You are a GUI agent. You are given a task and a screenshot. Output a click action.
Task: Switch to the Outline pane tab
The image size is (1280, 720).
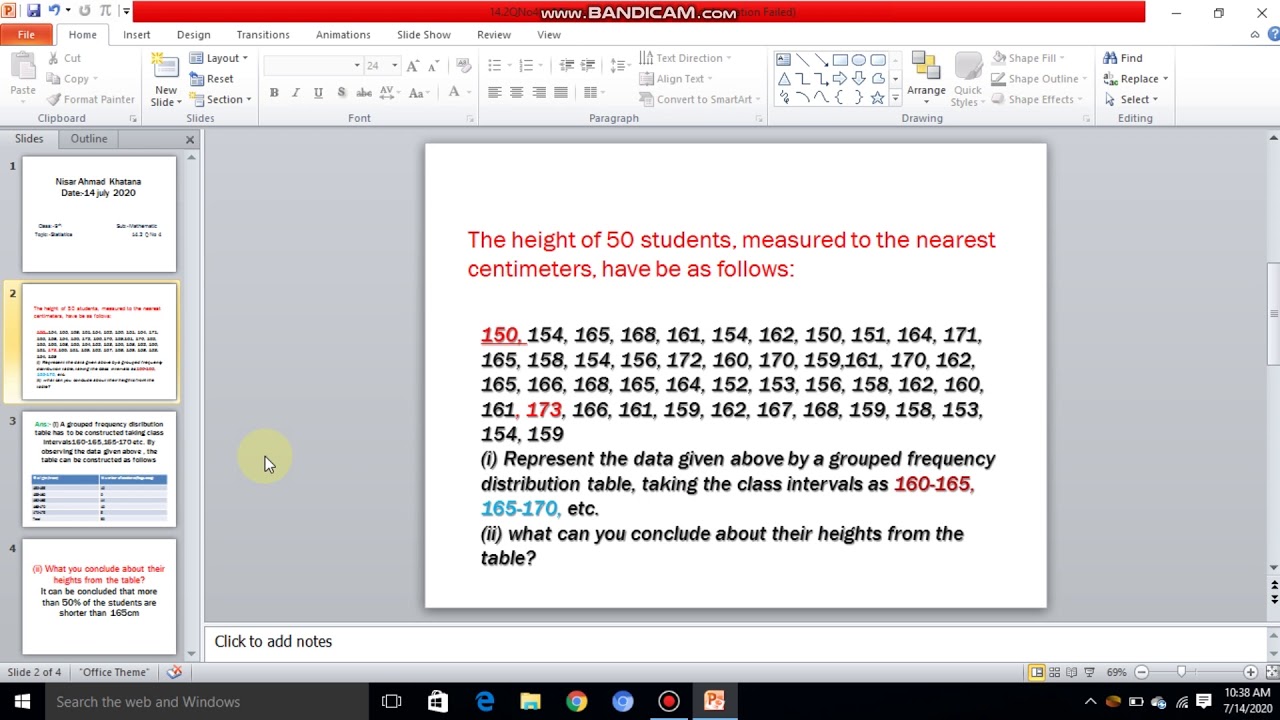pos(88,139)
